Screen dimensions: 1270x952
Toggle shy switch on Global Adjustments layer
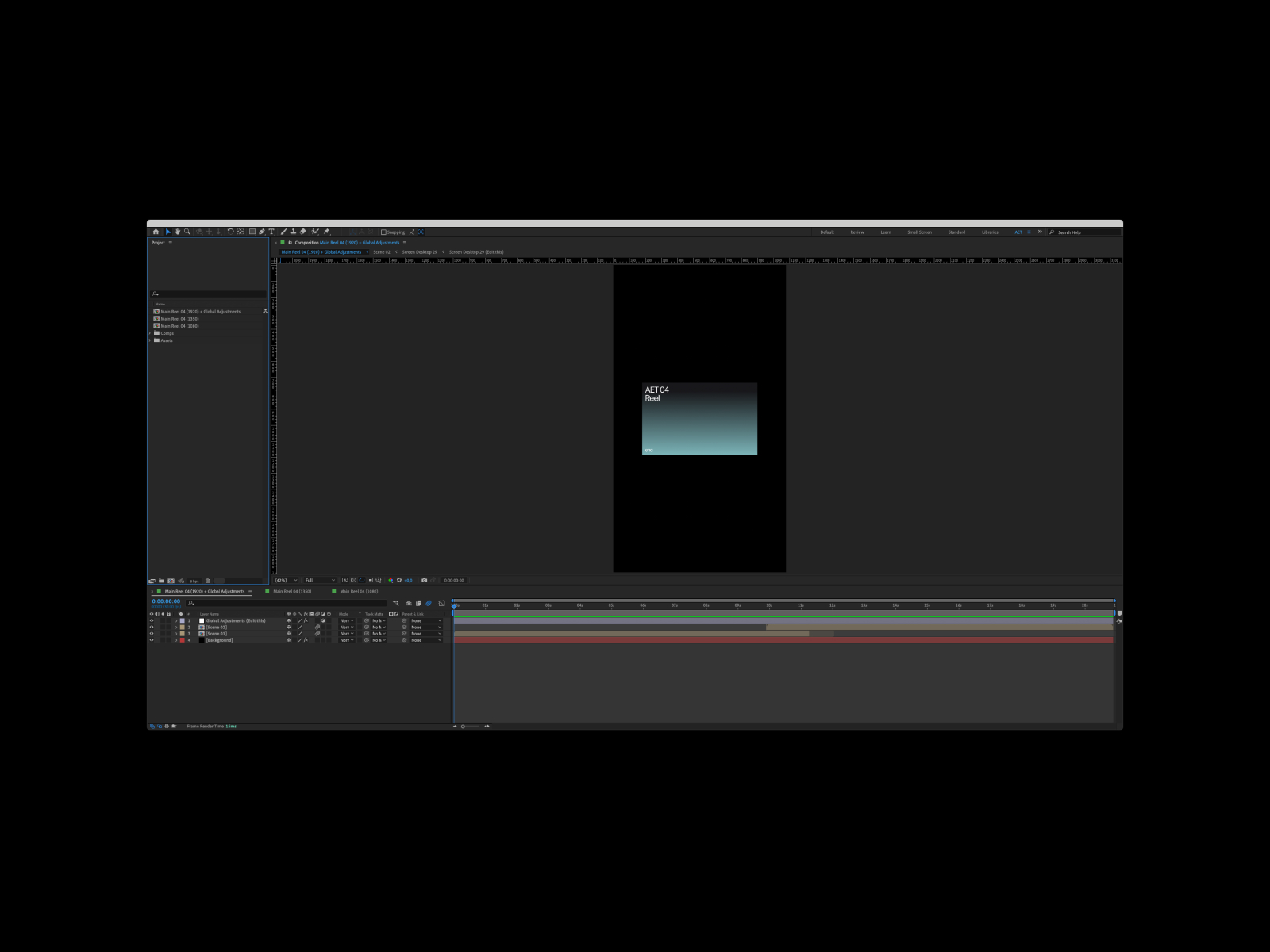click(x=289, y=620)
